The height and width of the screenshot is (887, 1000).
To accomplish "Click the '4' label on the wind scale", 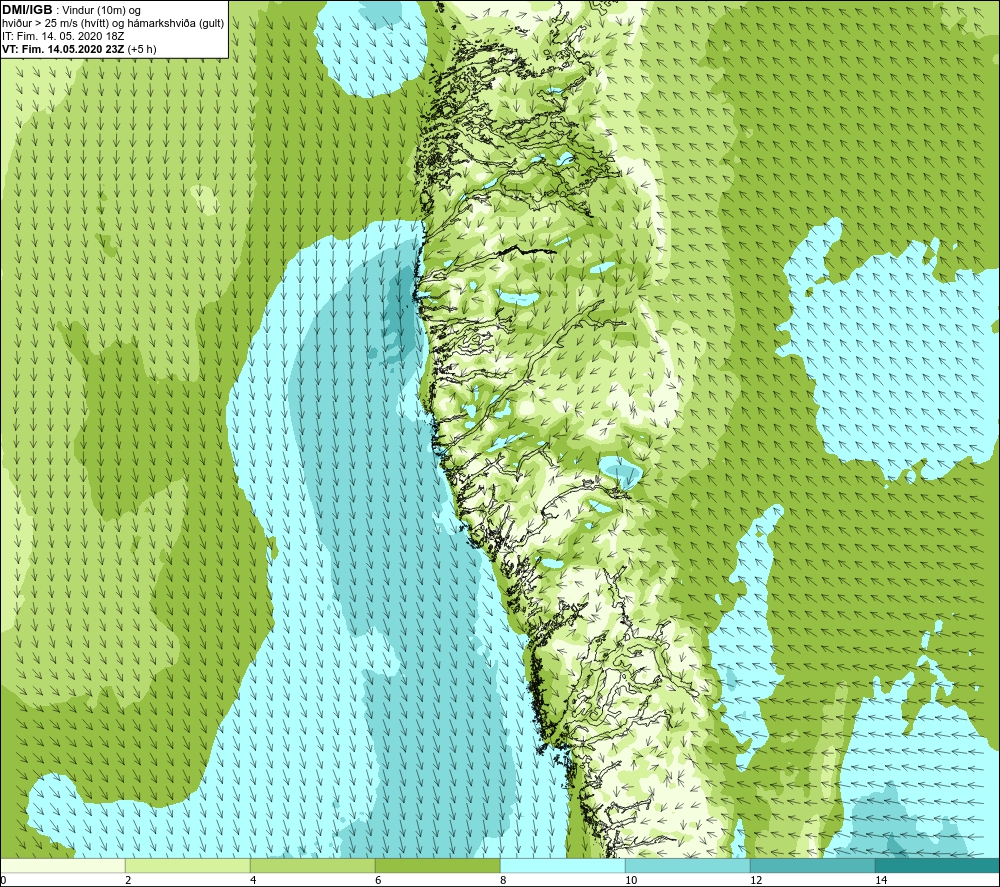I will point(253,880).
